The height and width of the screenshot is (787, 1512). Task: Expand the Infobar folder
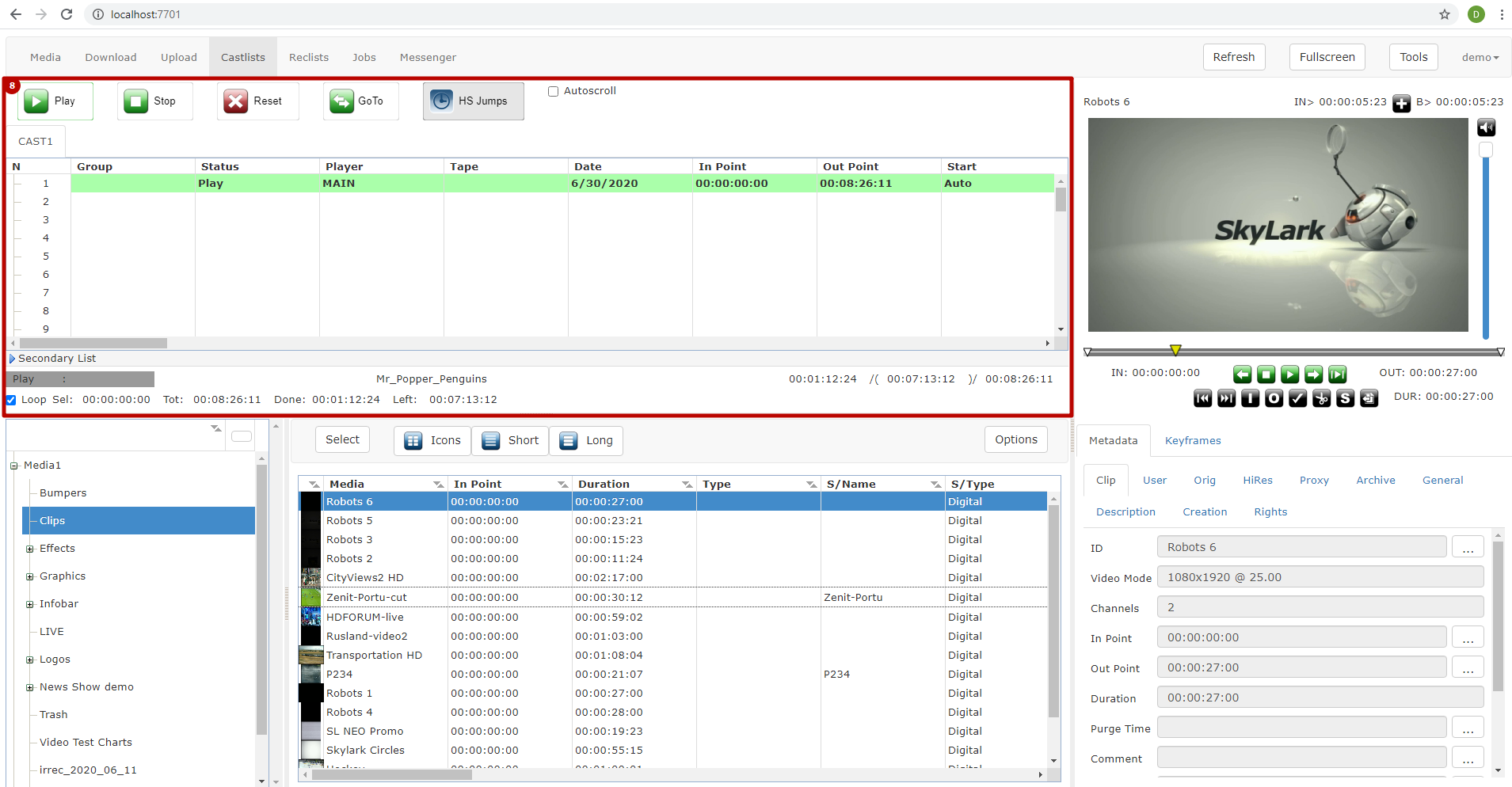tap(30, 604)
